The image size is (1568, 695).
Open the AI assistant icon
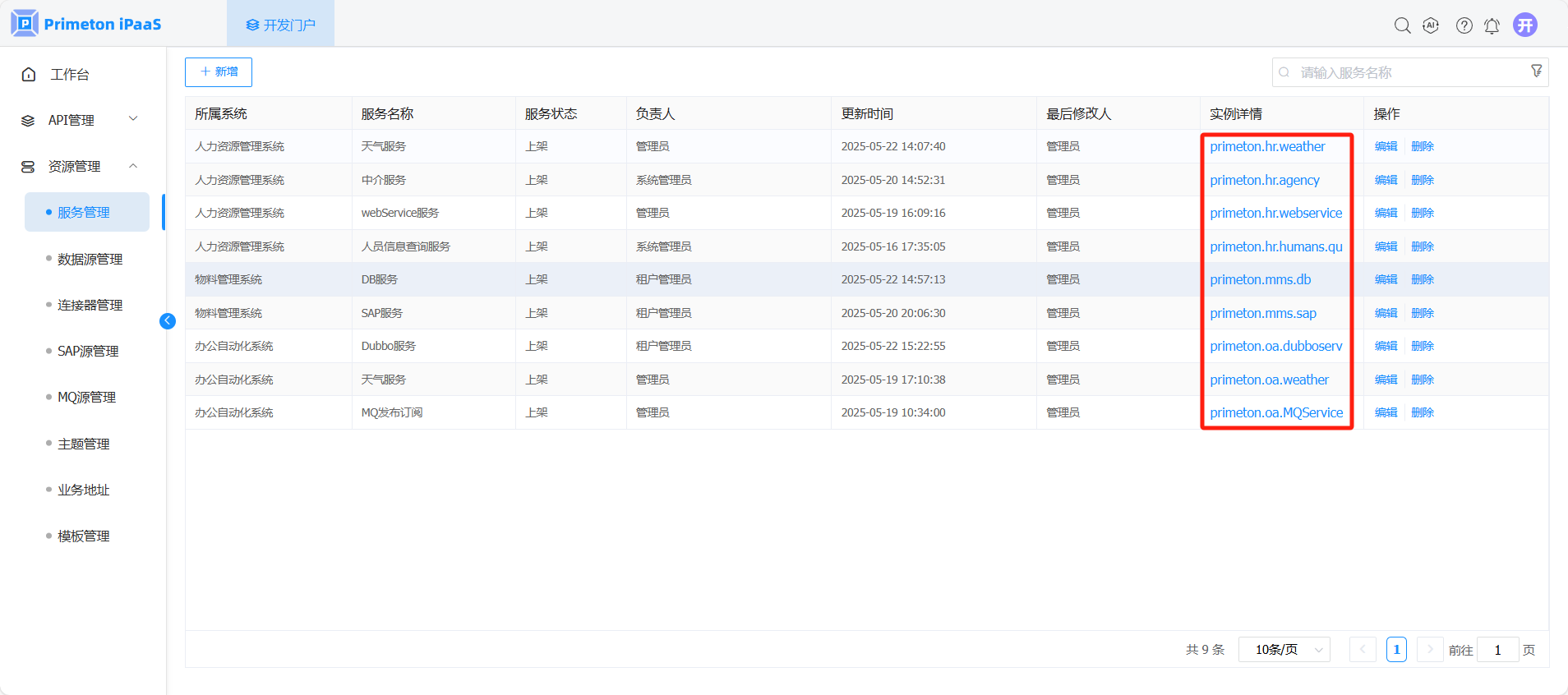[x=1431, y=25]
